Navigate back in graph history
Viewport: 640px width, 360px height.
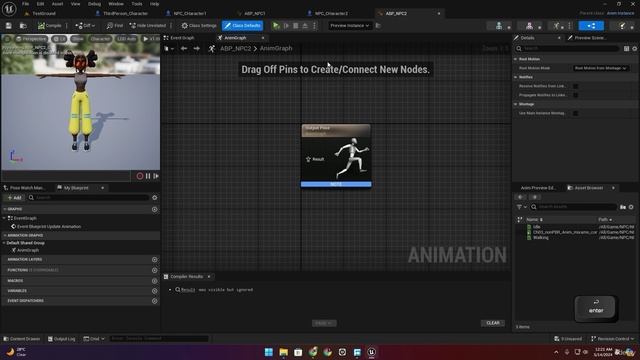pos(184,49)
